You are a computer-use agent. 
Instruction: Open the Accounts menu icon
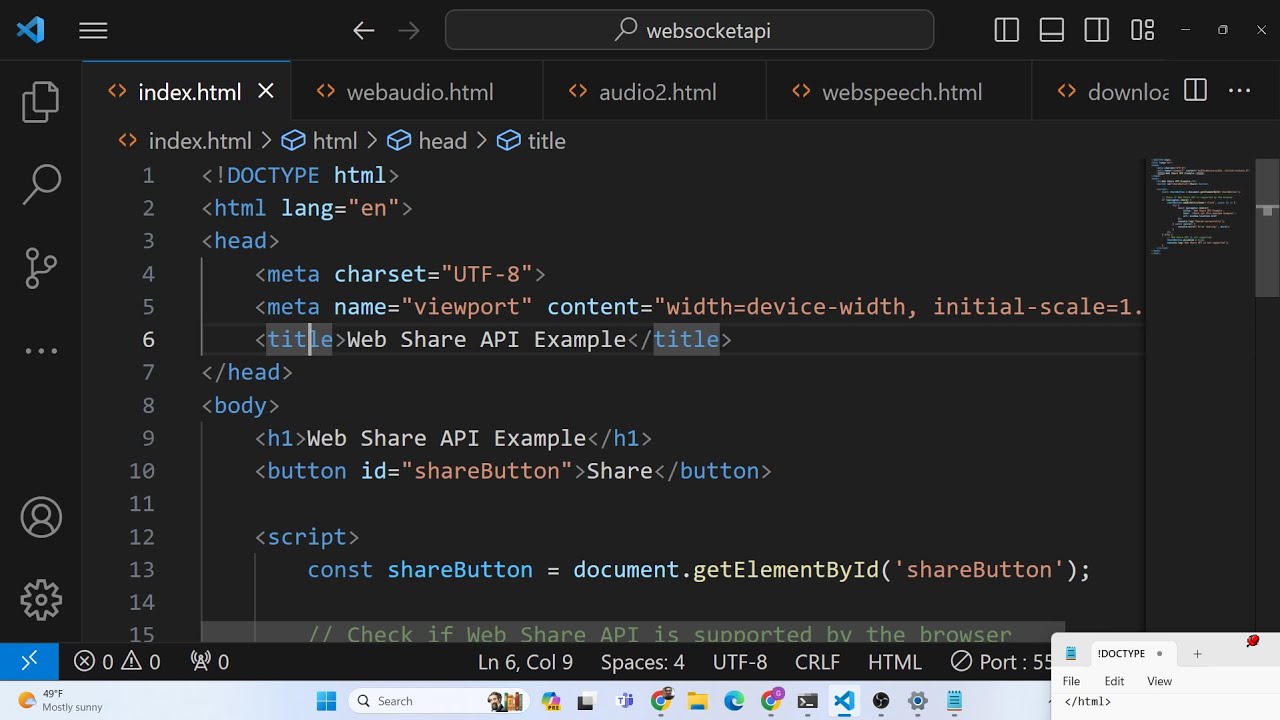coord(41,517)
